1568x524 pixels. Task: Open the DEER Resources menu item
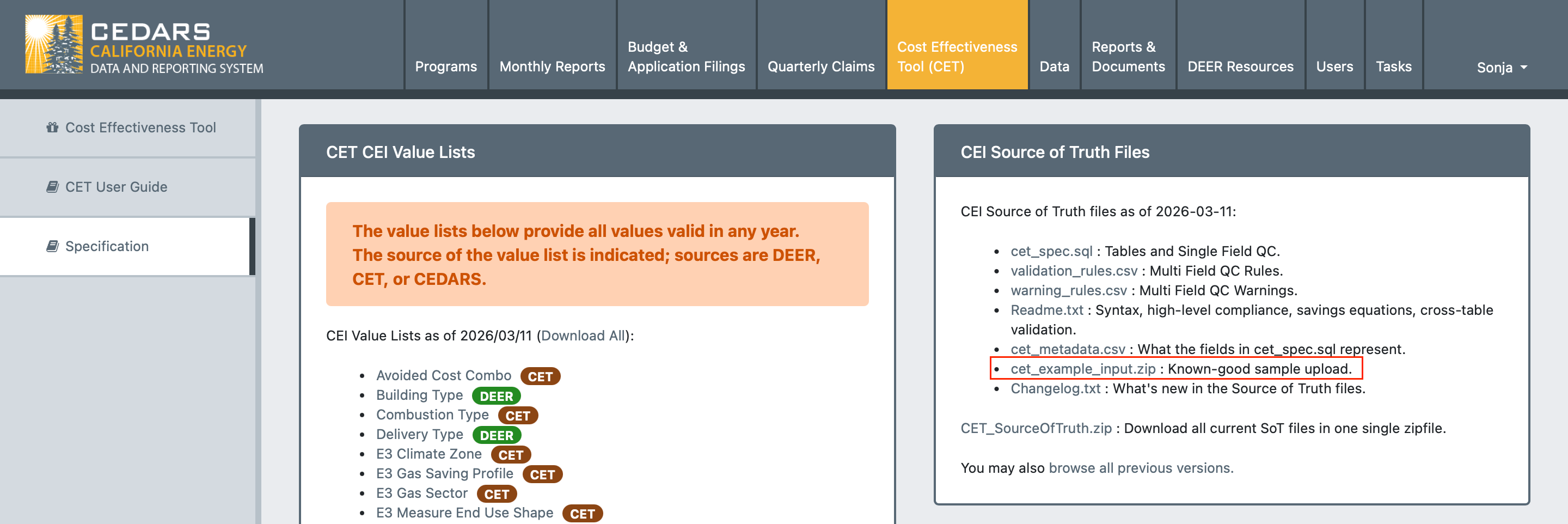pos(1240,66)
